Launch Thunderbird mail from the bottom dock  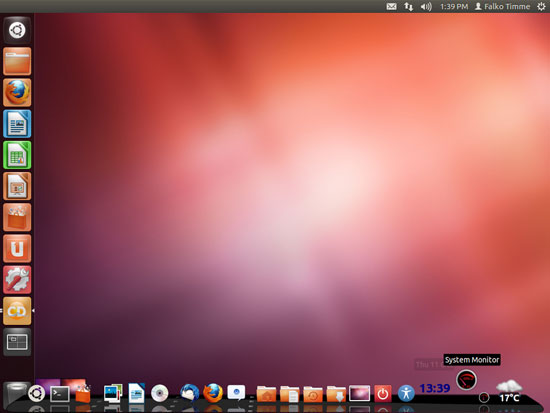click(x=189, y=392)
